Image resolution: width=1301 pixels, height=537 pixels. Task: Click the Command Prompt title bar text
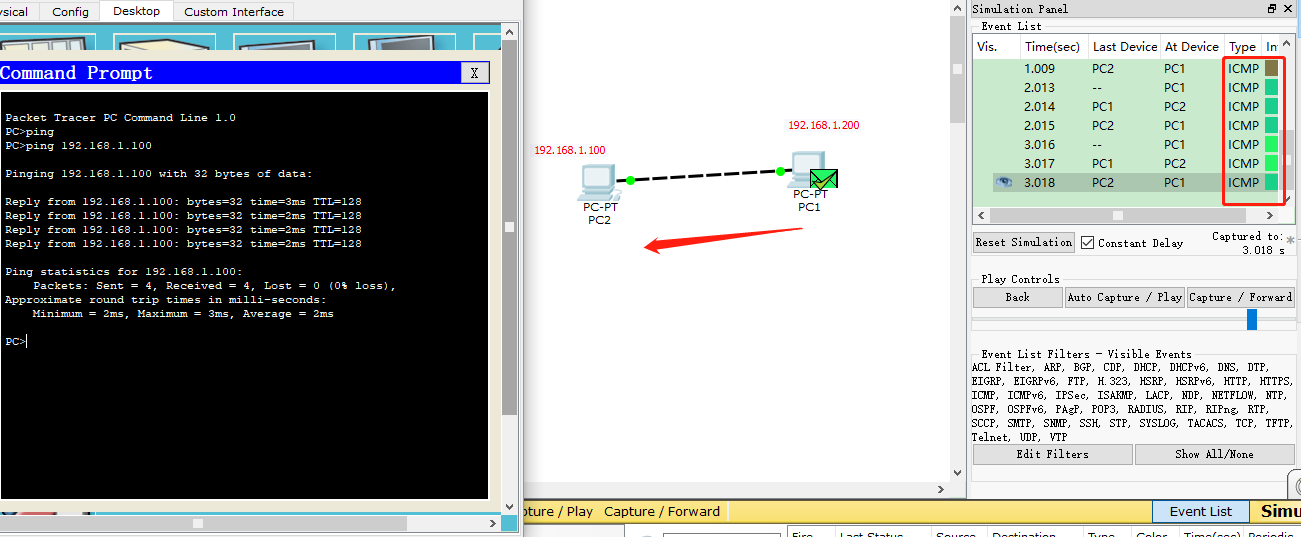pos(77,73)
